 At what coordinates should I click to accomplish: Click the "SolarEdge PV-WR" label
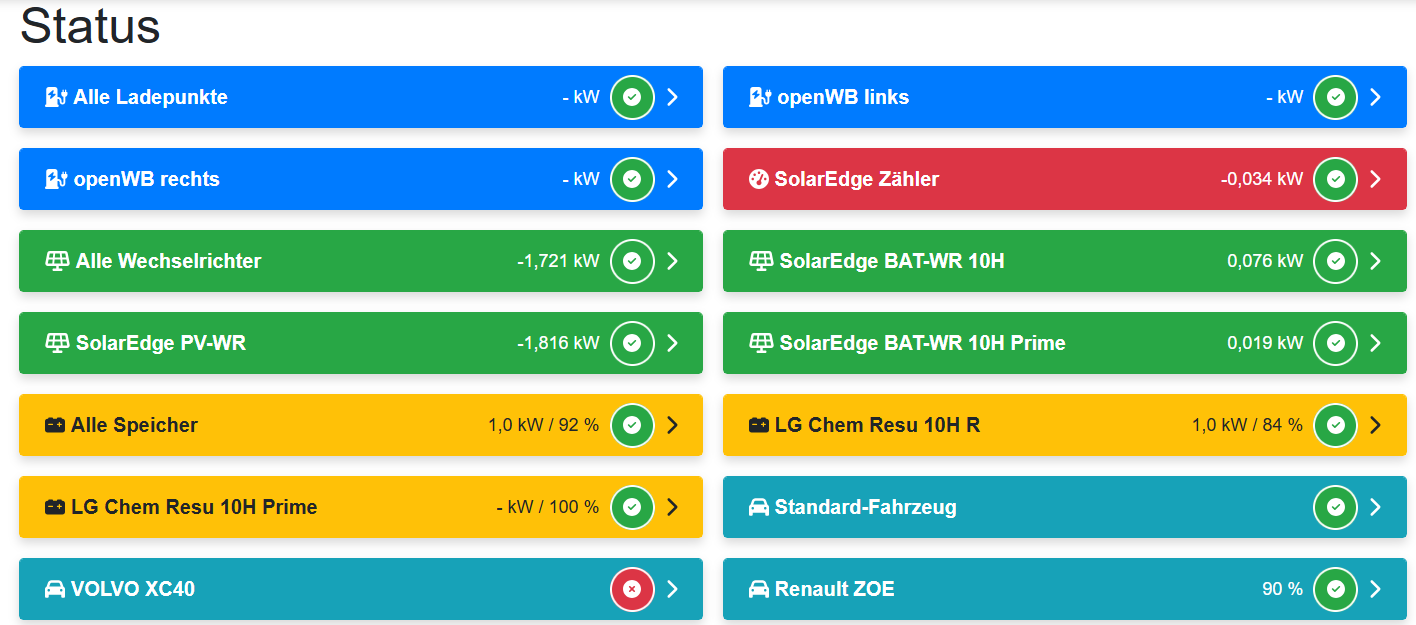(x=160, y=343)
